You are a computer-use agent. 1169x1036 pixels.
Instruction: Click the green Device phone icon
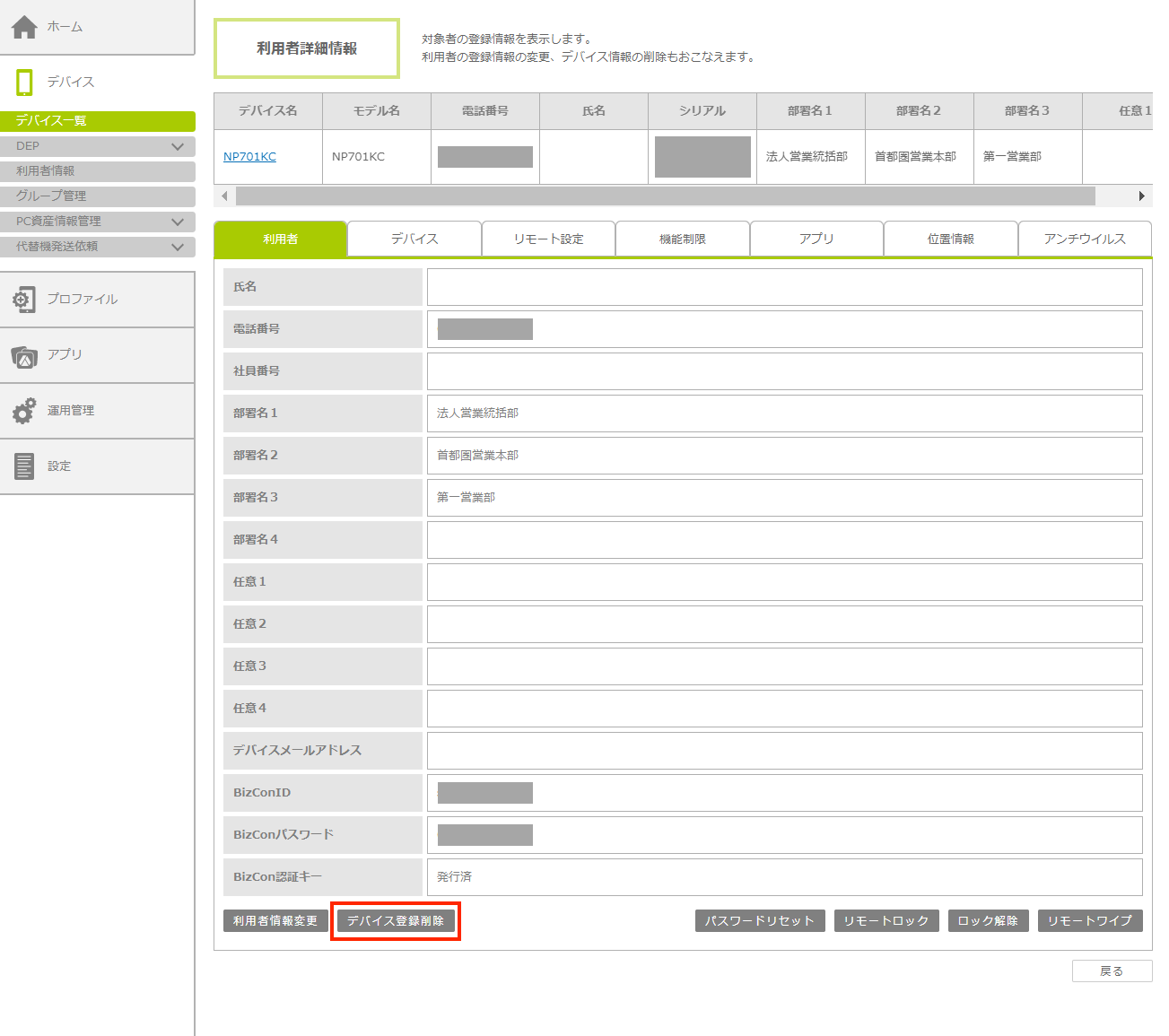pyautogui.click(x=24, y=82)
